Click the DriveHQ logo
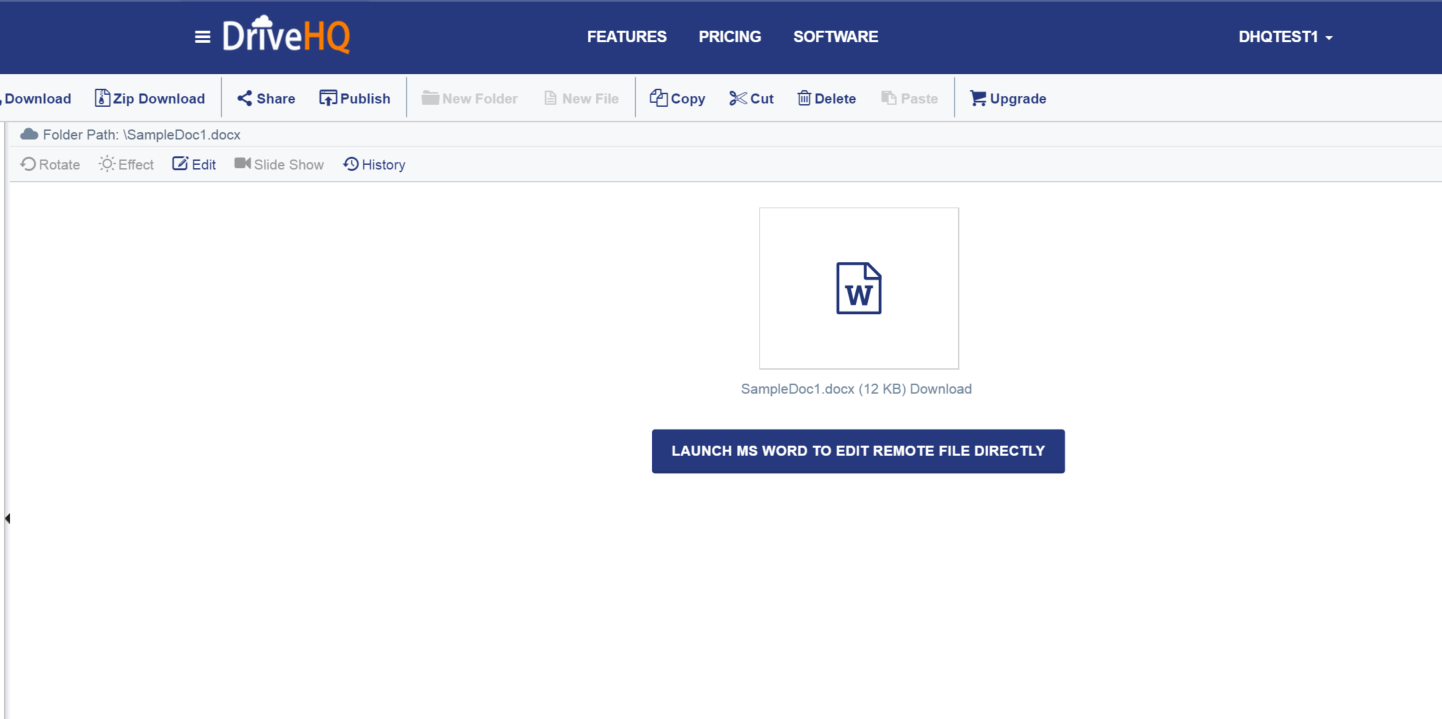This screenshot has height=719, width=1442. point(286,36)
